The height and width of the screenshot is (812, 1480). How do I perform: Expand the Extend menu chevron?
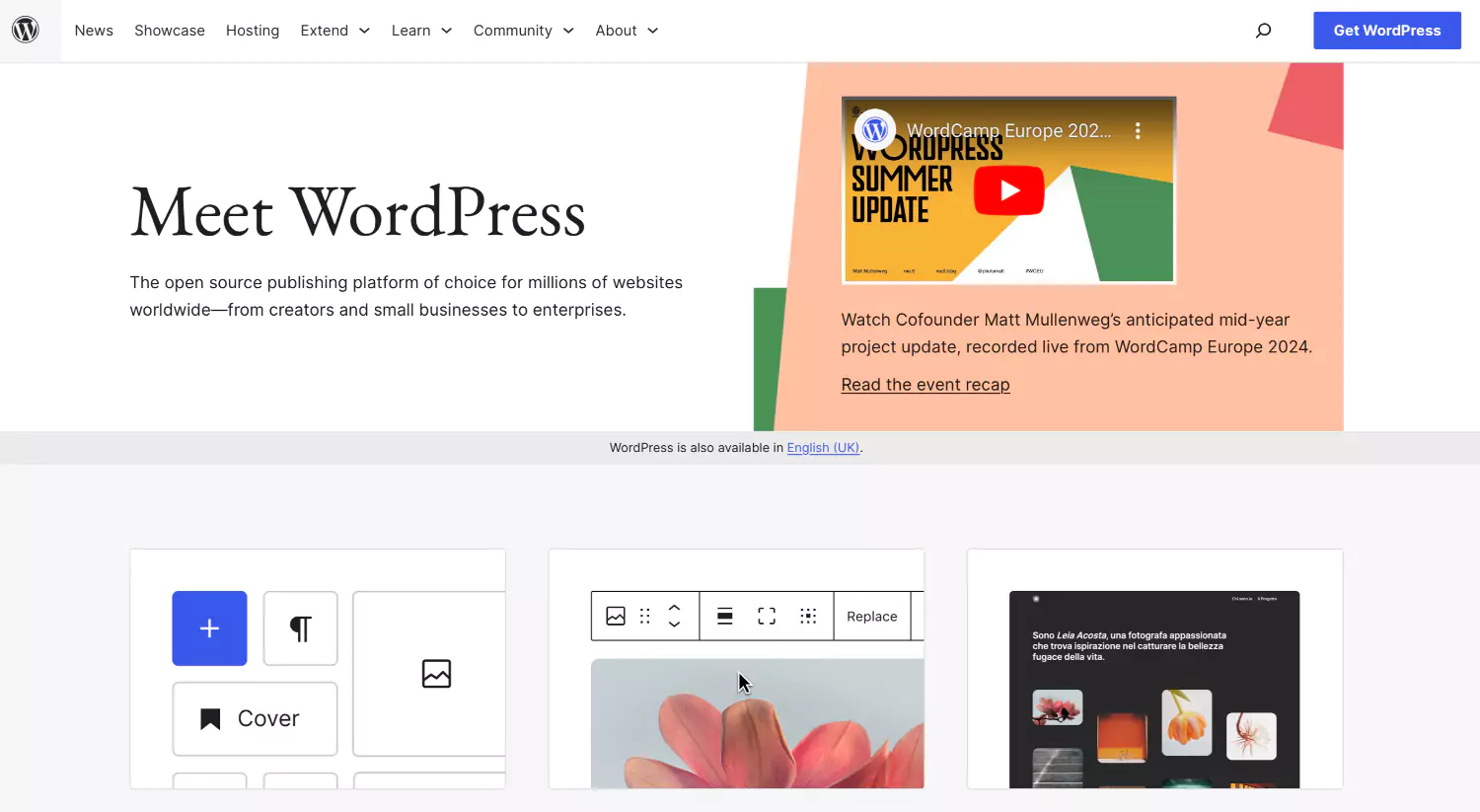tap(364, 31)
